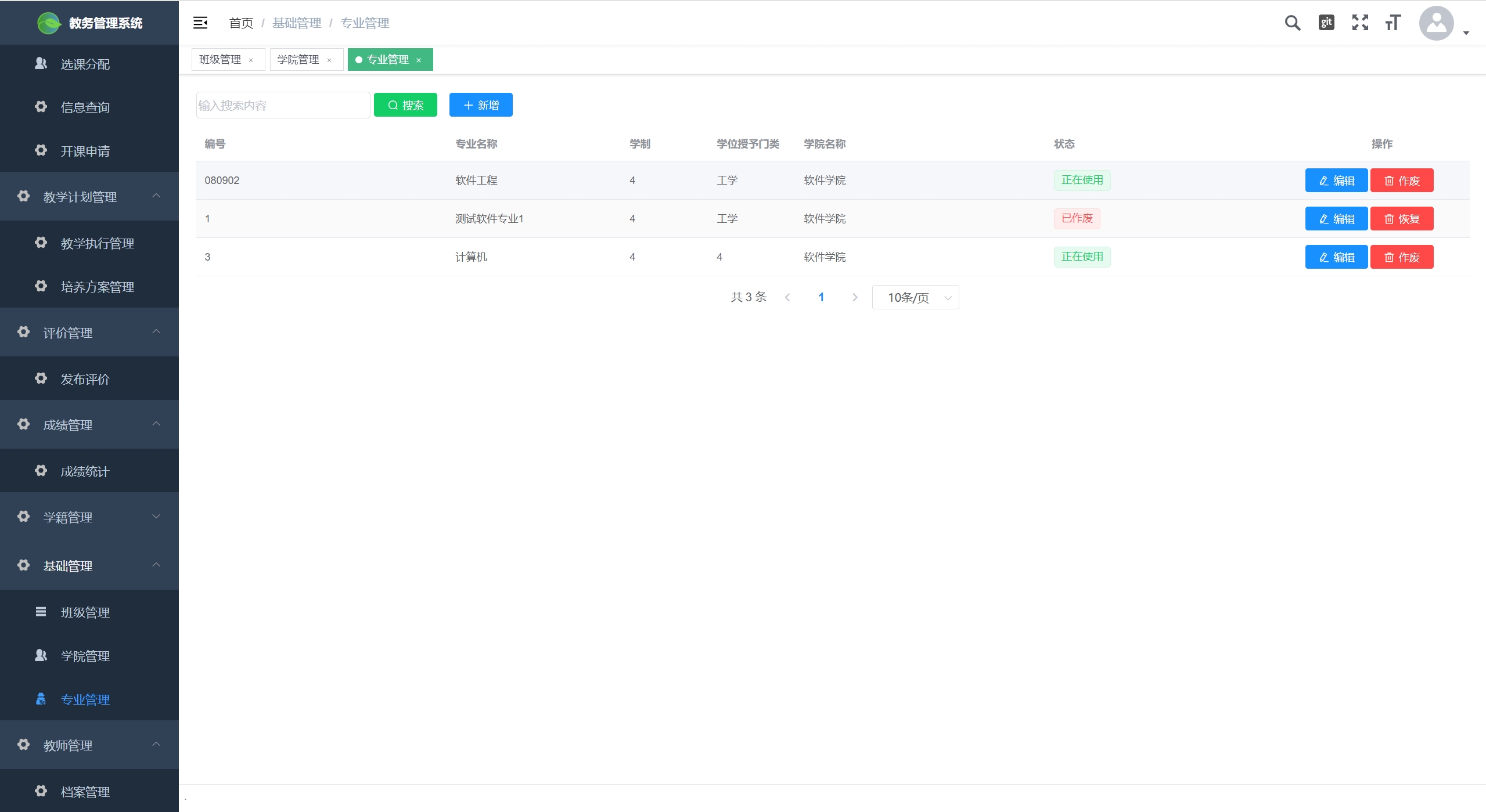Open the git repository icon

pyautogui.click(x=1326, y=23)
